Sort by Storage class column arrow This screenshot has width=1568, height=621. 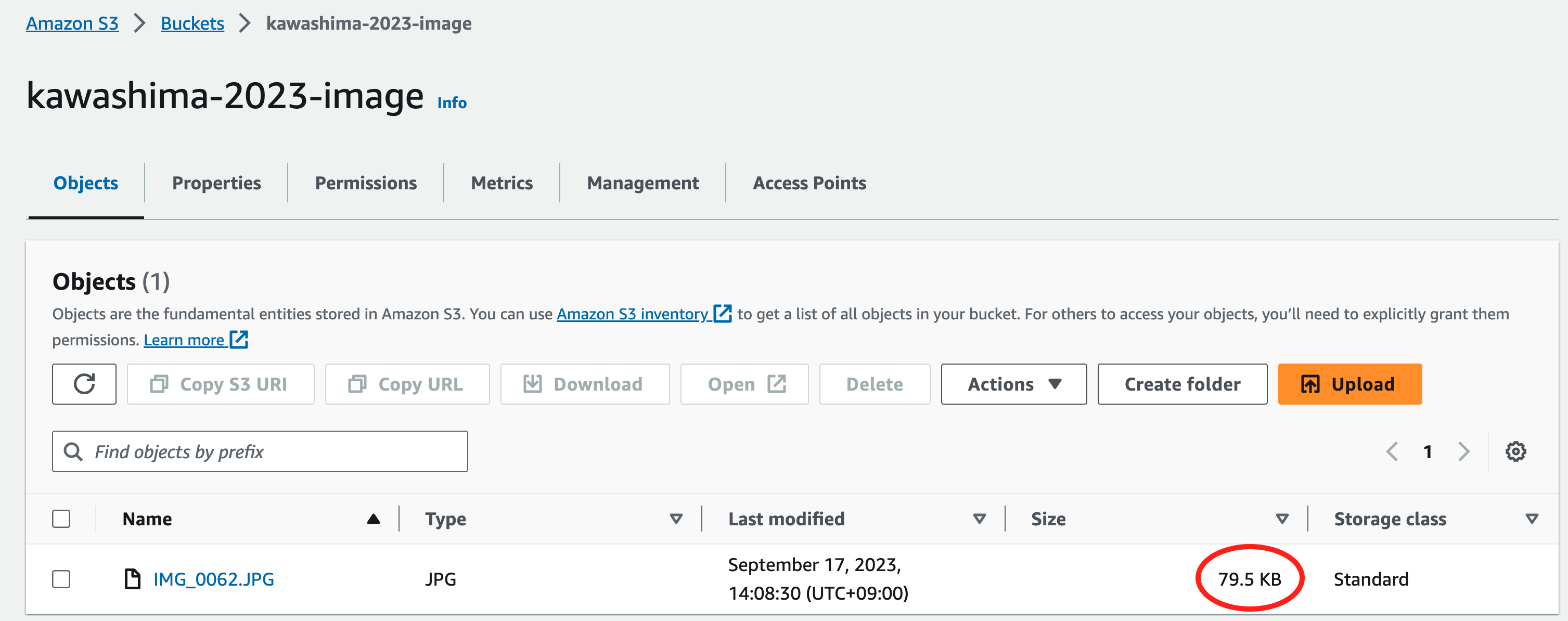point(1532,519)
